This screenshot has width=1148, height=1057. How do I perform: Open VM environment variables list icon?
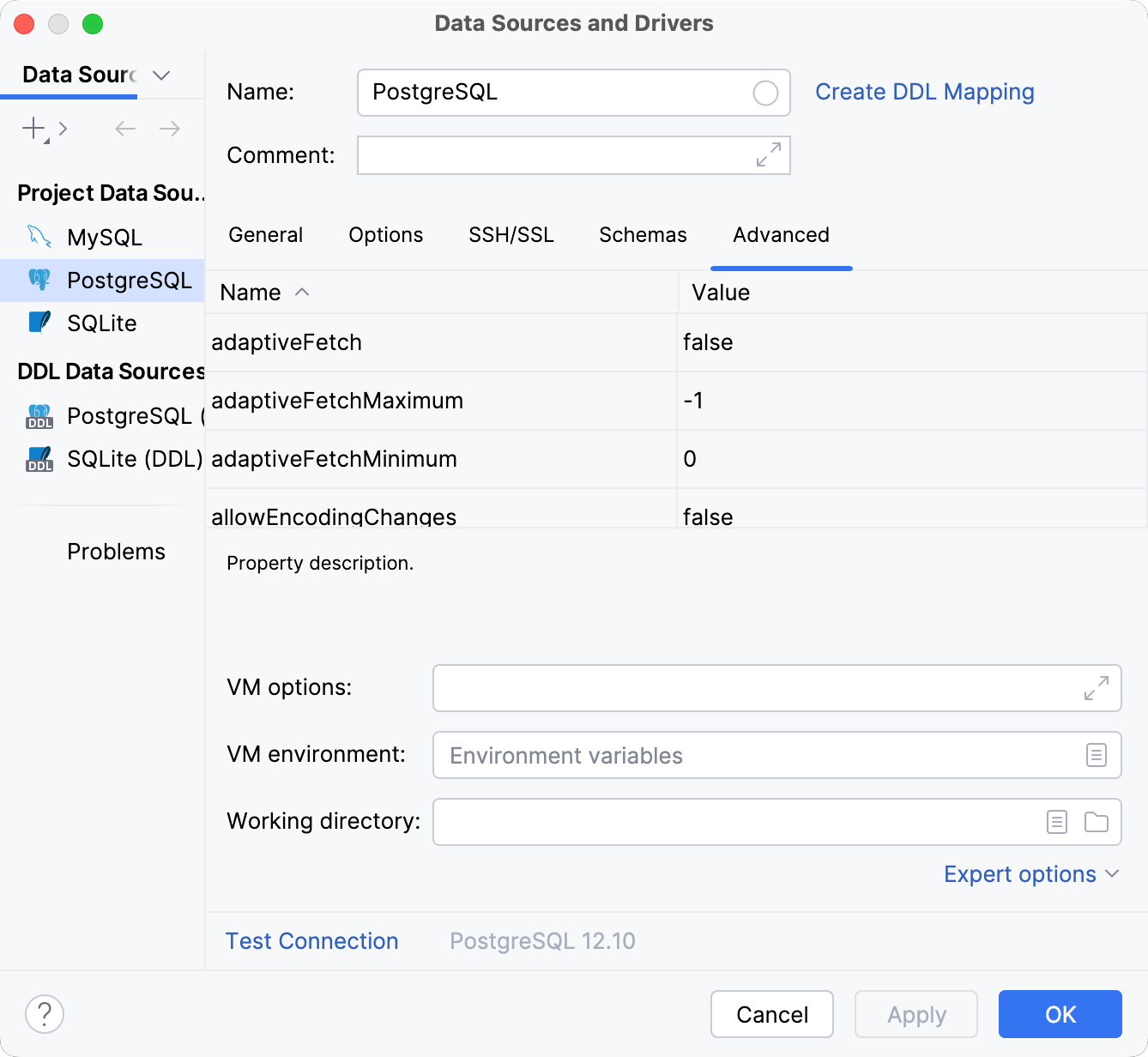pos(1097,755)
